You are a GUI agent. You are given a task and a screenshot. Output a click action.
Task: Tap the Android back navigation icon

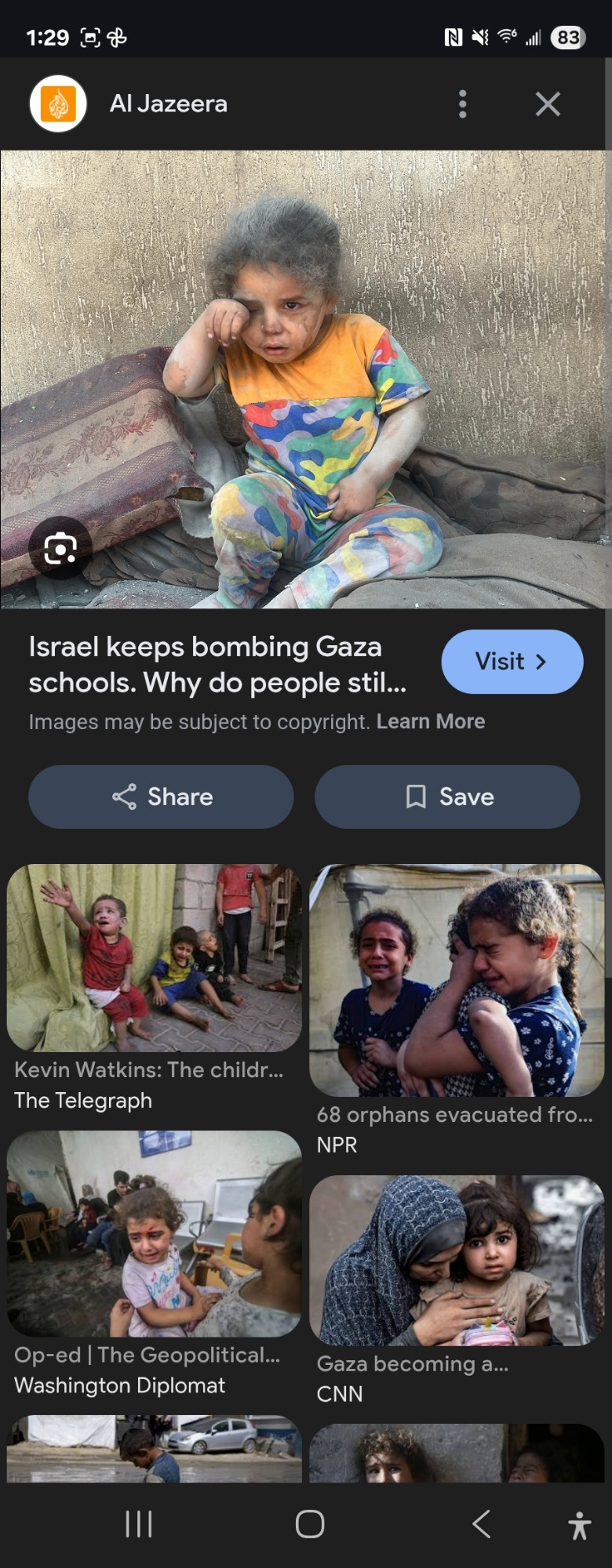coord(482,1524)
